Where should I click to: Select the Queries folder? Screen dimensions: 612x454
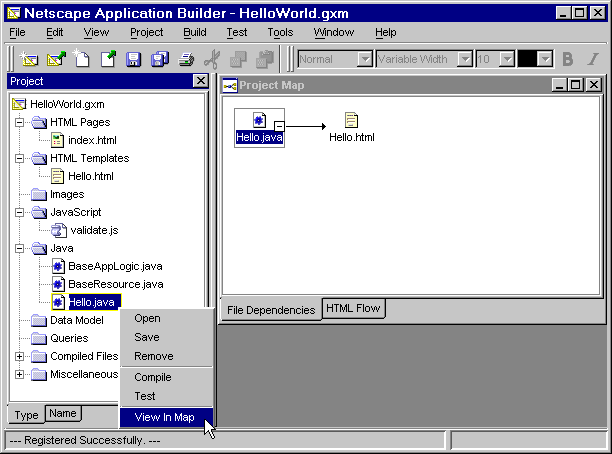tap(69, 338)
